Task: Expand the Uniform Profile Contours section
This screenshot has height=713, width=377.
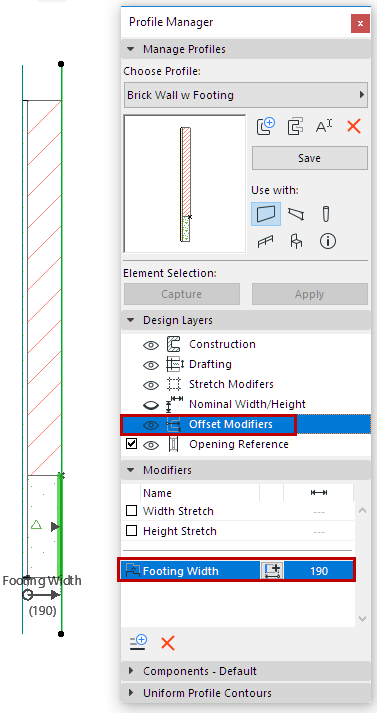Action: (131, 693)
